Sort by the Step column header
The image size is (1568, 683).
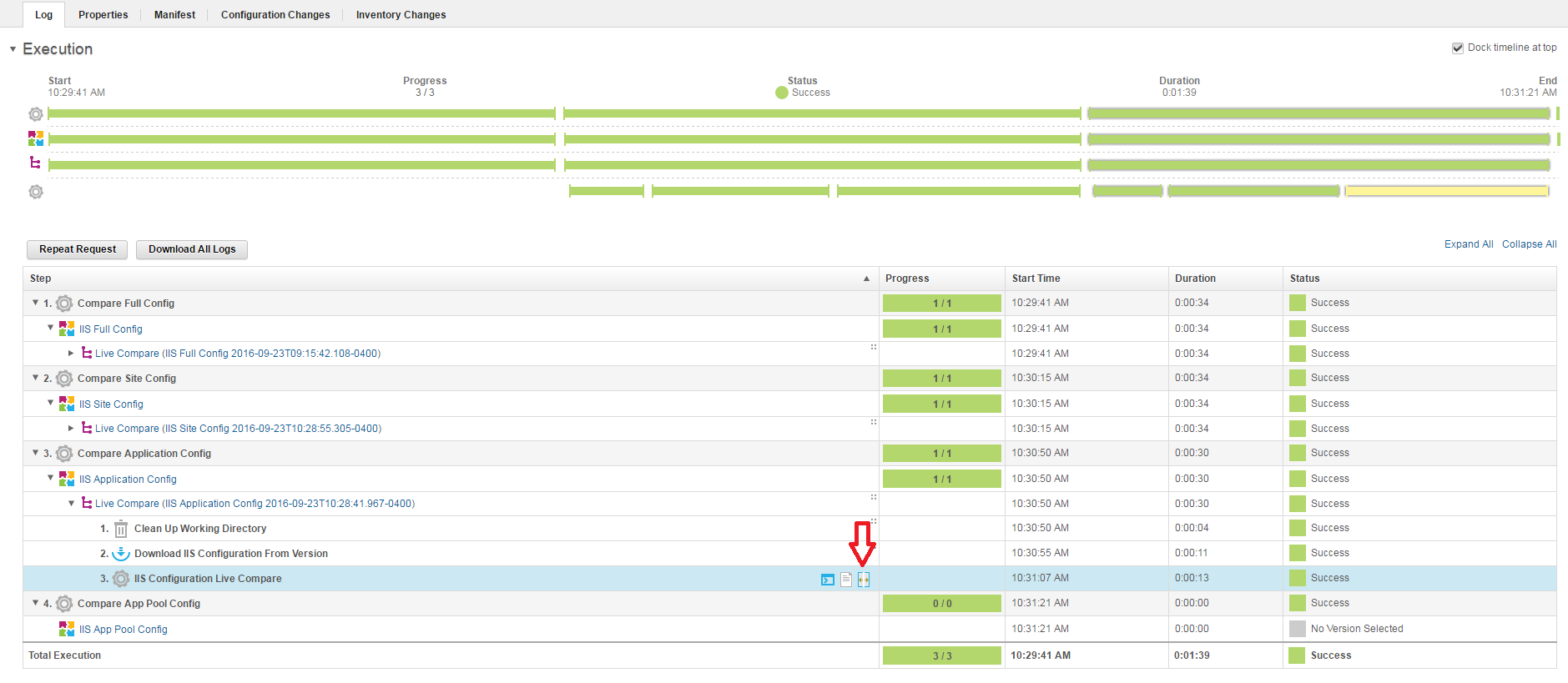coord(40,279)
